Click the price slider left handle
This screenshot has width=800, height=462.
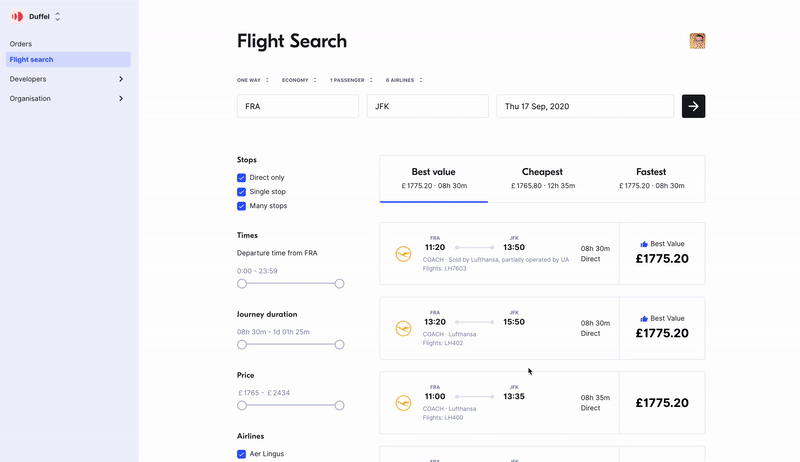(242, 405)
